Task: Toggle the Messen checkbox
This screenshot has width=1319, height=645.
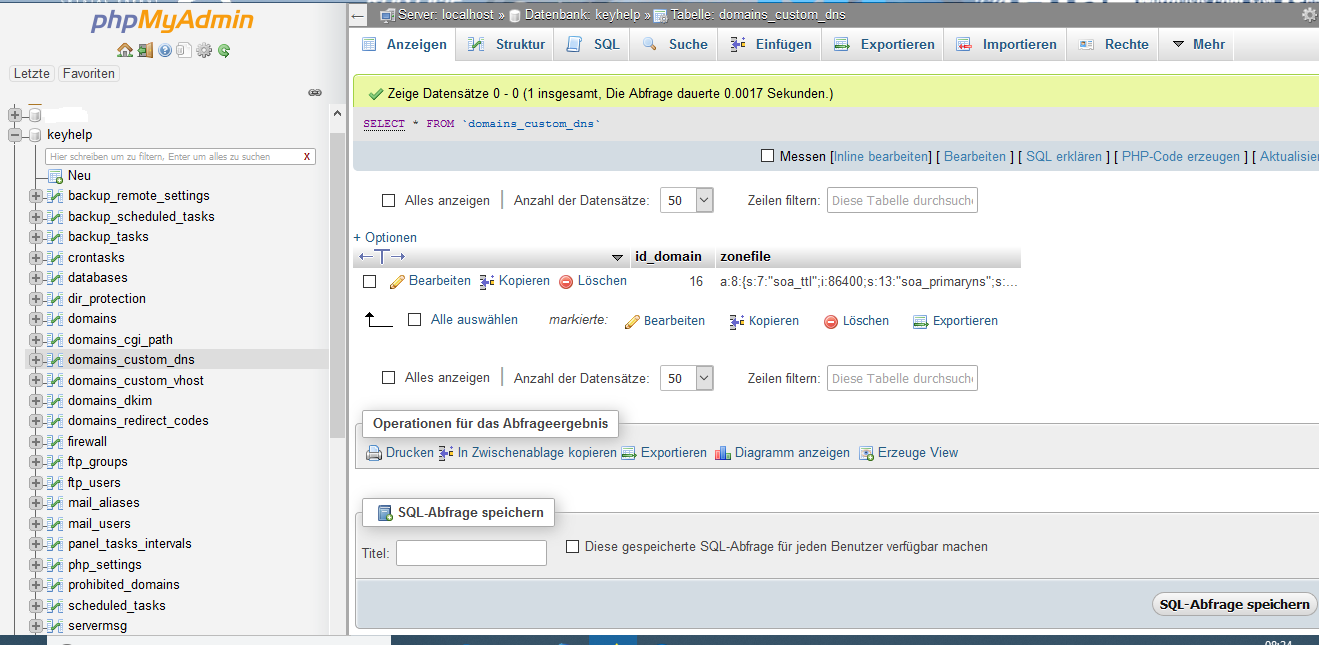Action: pyautogui.click(x=768, y=156)
